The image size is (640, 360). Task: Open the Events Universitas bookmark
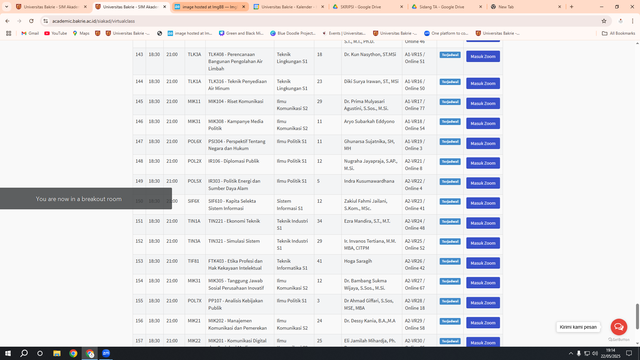click(x=344, y=33)
